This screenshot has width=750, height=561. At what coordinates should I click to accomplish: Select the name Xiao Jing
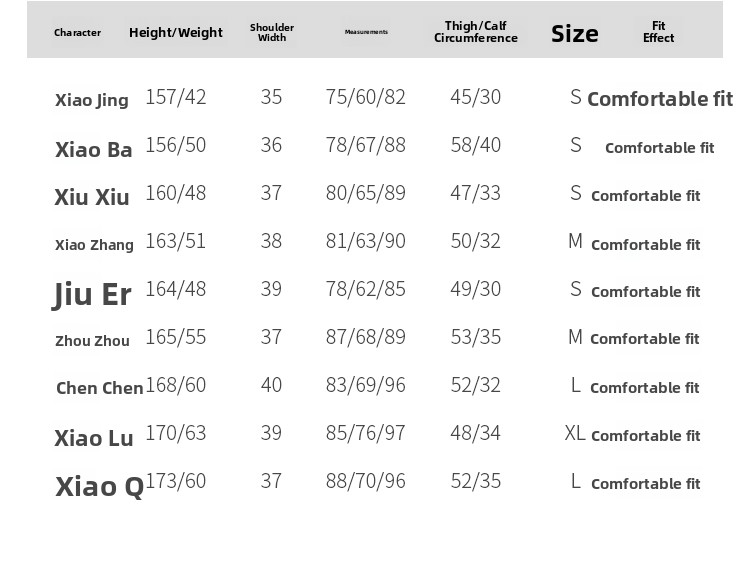pos(92,100)
